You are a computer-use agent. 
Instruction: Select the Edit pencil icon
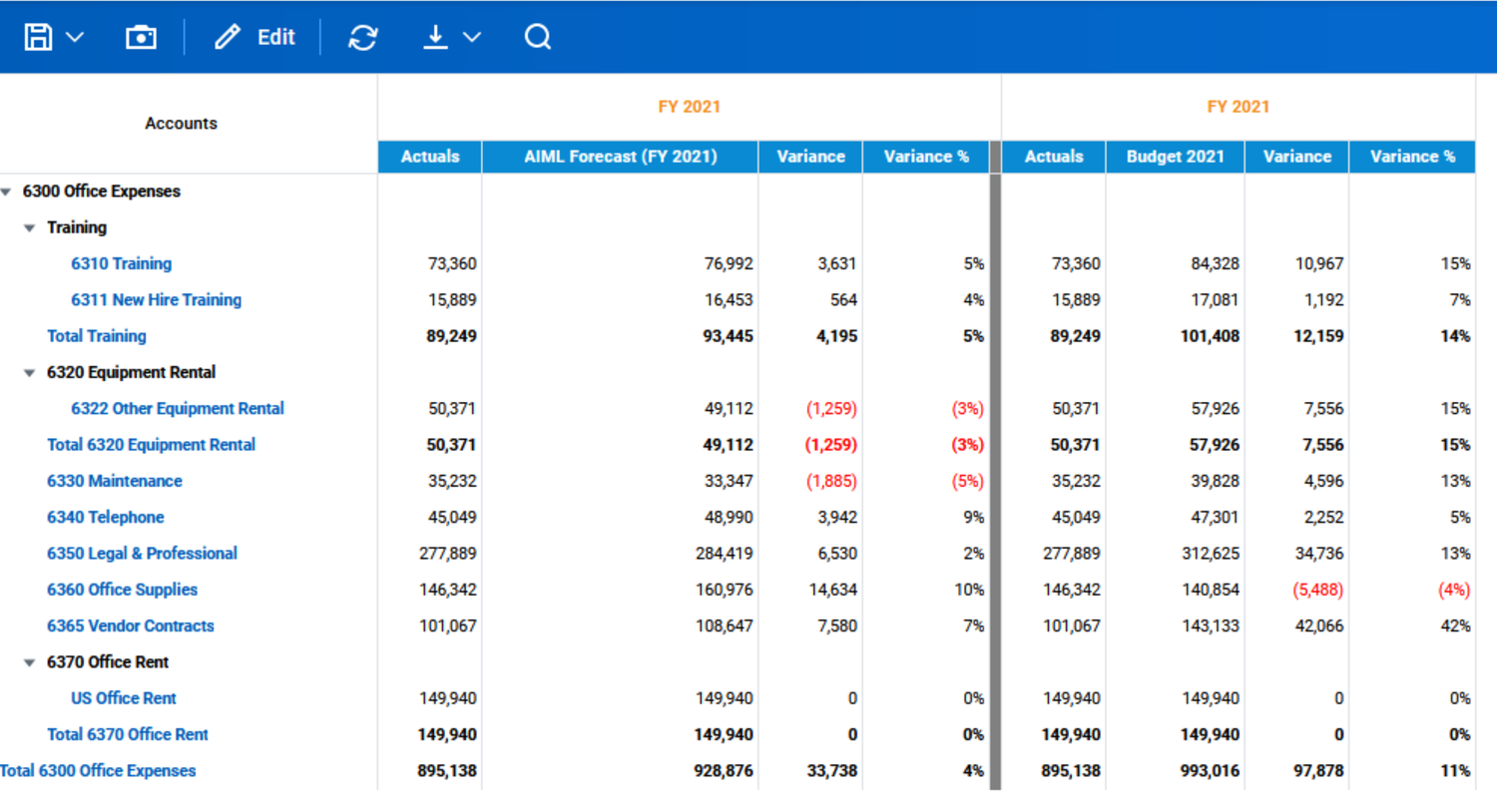[228, 36]
